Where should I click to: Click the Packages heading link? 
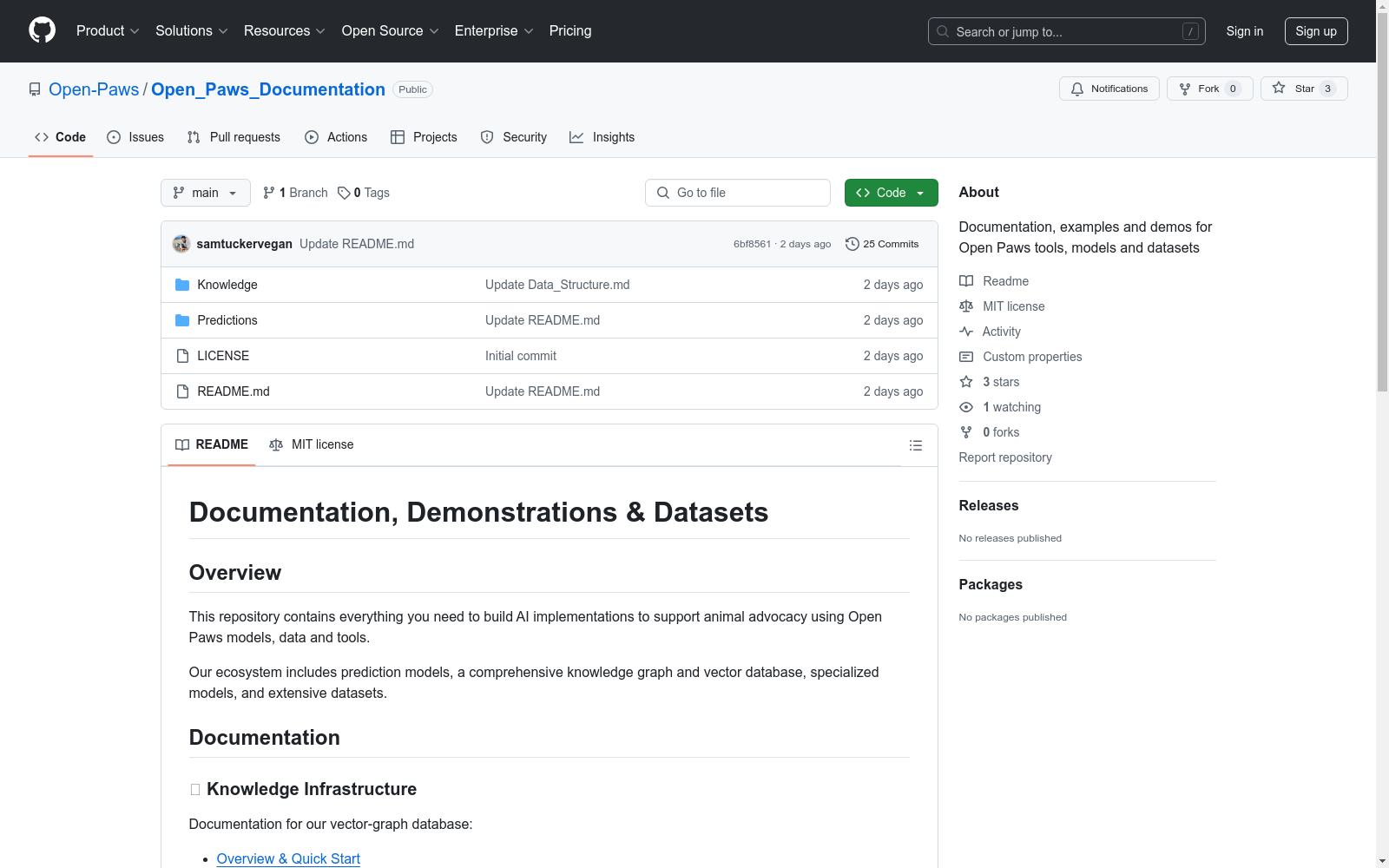pos(991,584)
